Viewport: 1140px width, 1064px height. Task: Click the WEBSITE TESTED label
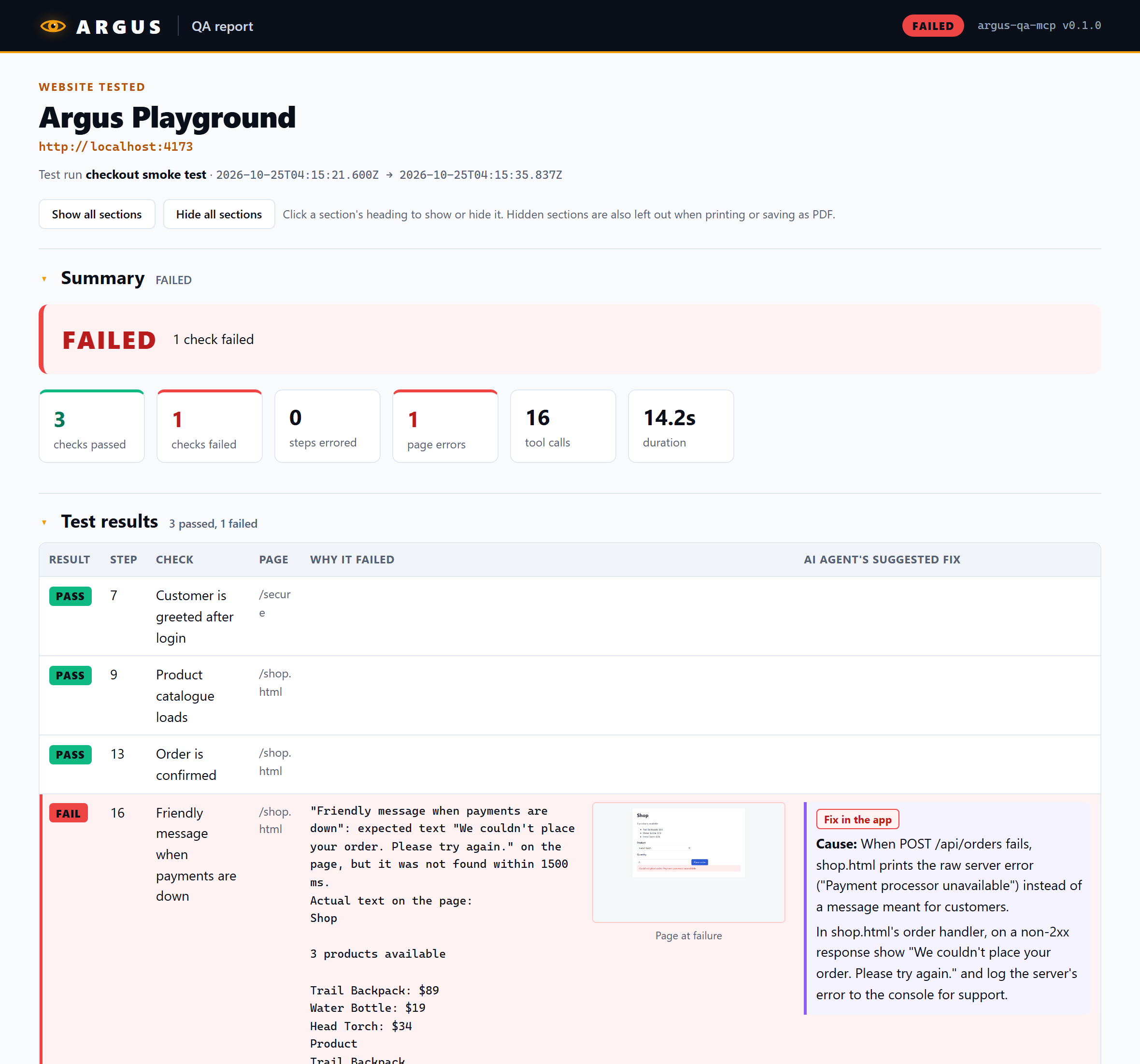coord(92,86)
